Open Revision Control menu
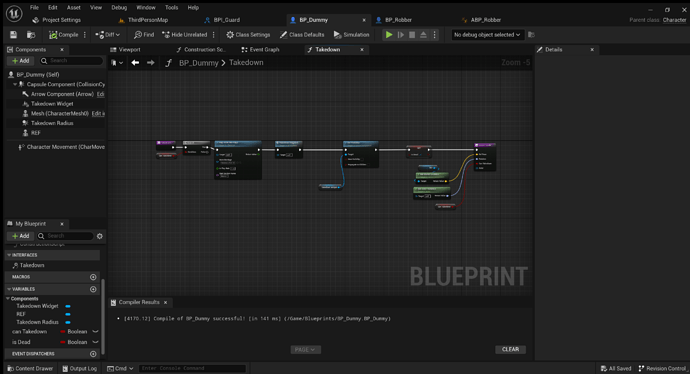690x374 pixels. tap(662, 369)
